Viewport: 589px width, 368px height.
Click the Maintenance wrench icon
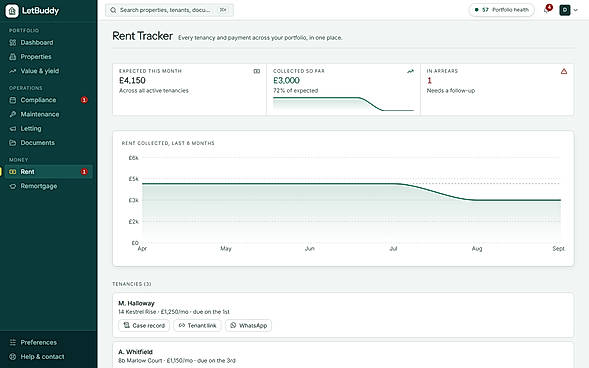click(13, 114)
